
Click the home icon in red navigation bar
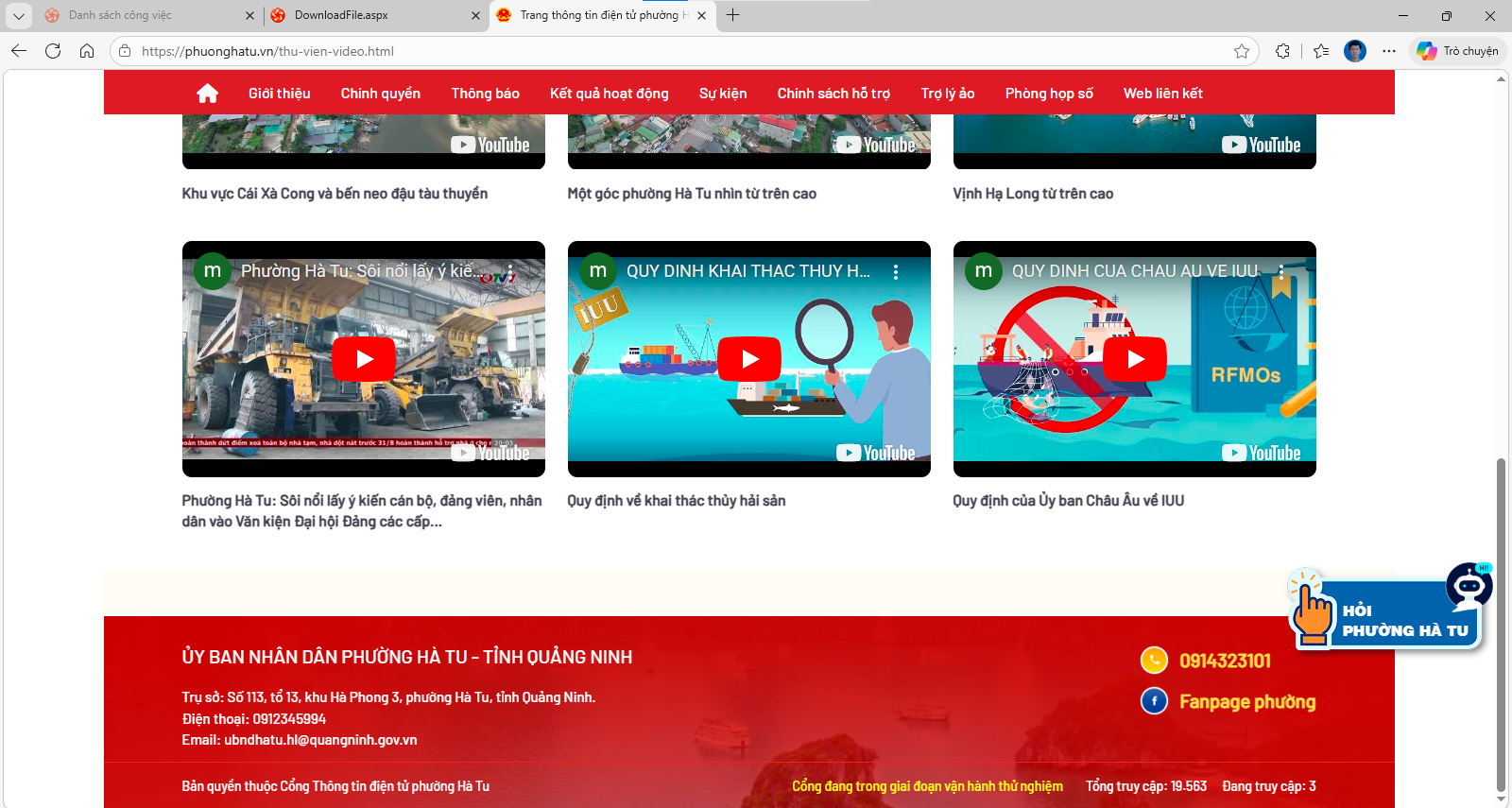pos(207,93)
